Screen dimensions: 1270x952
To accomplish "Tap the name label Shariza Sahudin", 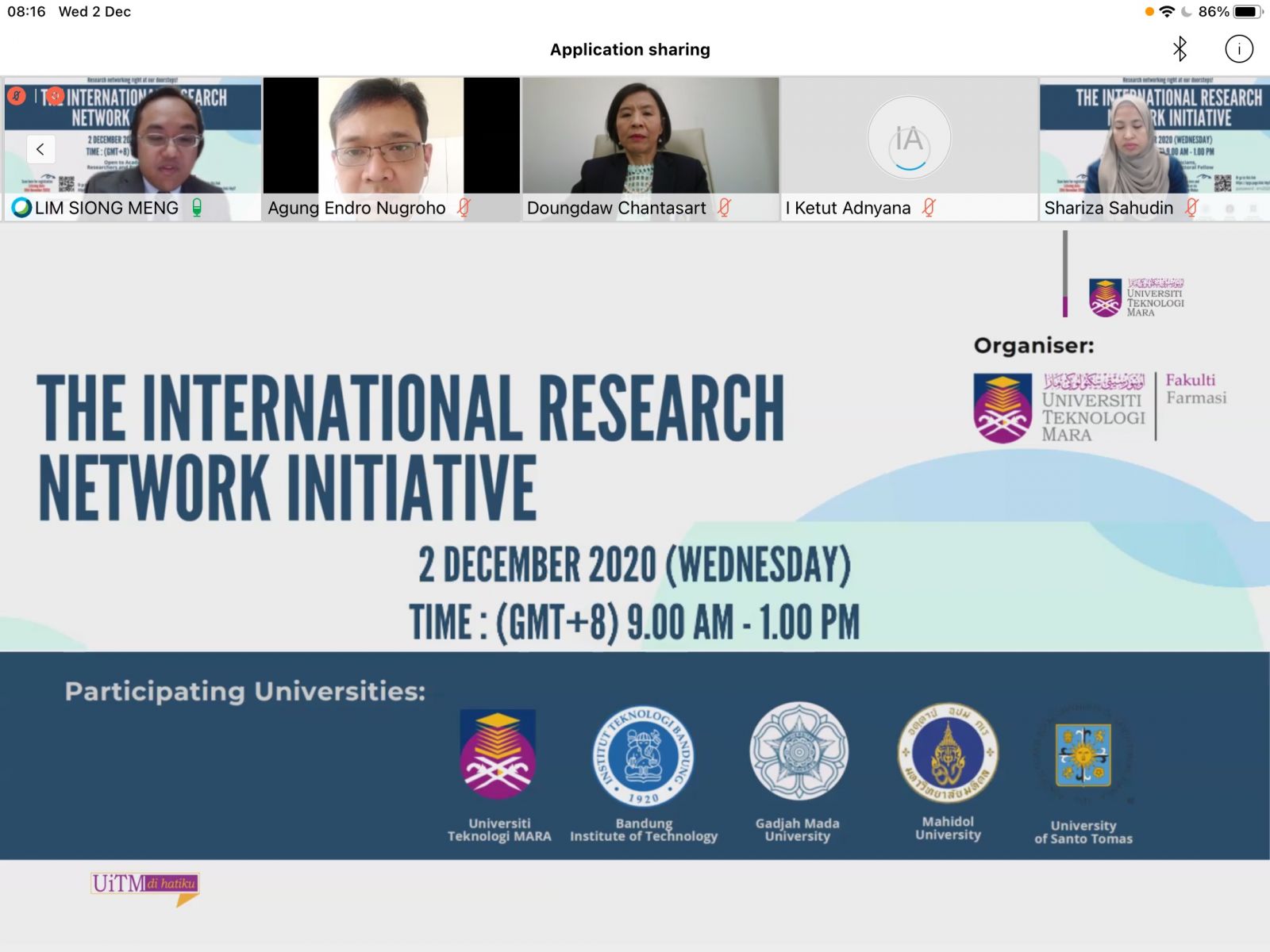I will (1108, 208).
